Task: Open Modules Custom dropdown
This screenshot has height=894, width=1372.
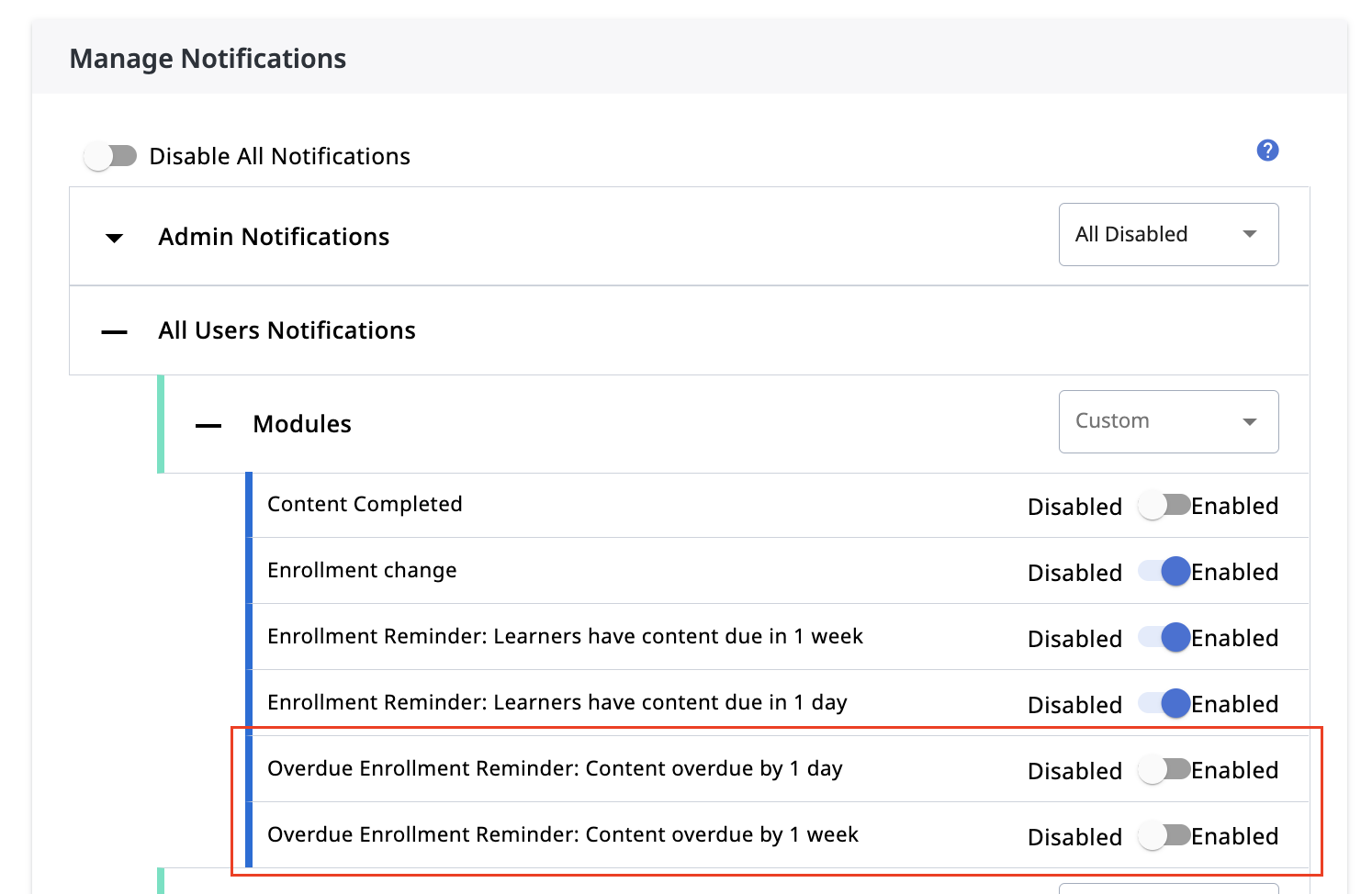Action: point(1168,421)
